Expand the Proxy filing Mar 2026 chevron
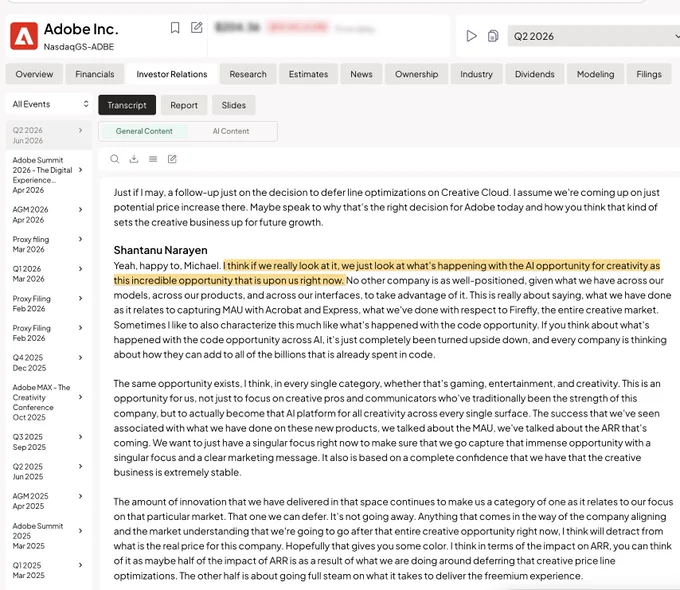Image resolution: width=680 pixels, height=590 pixels. 81,239
